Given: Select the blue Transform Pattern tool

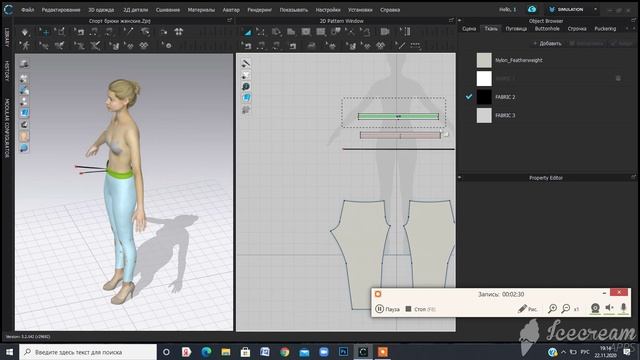Looking at the screenshot, I should (248, 32).
